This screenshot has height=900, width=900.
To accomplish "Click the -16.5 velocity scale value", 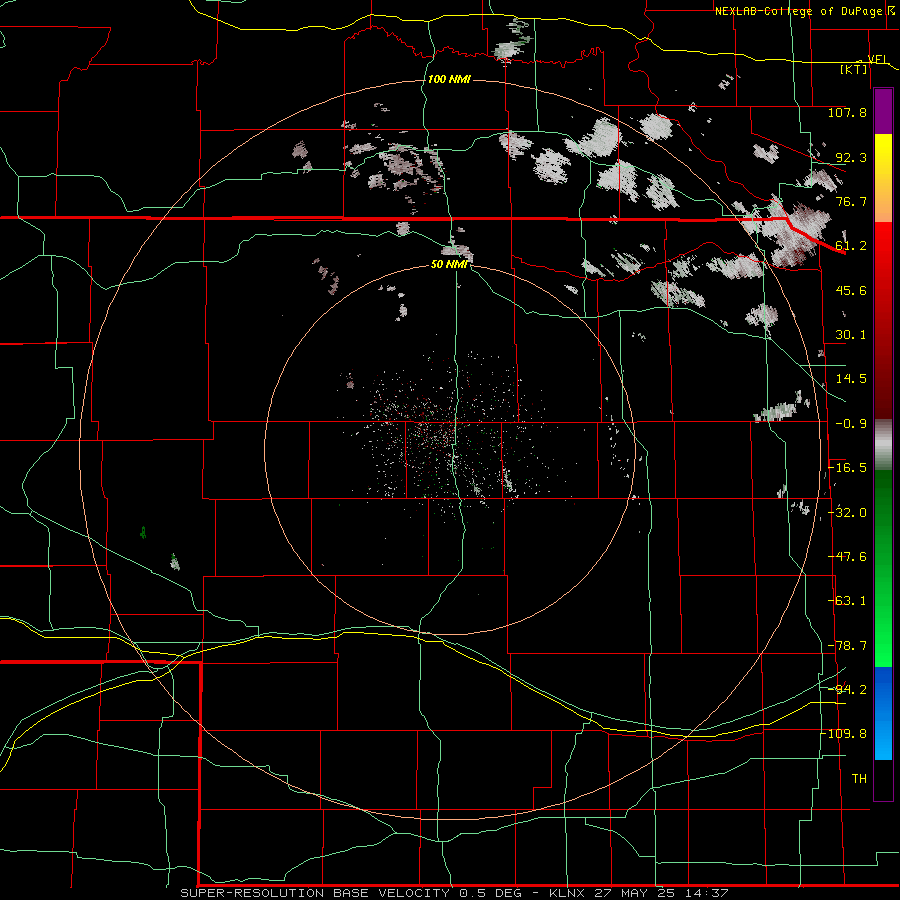I will coord(847,468).
